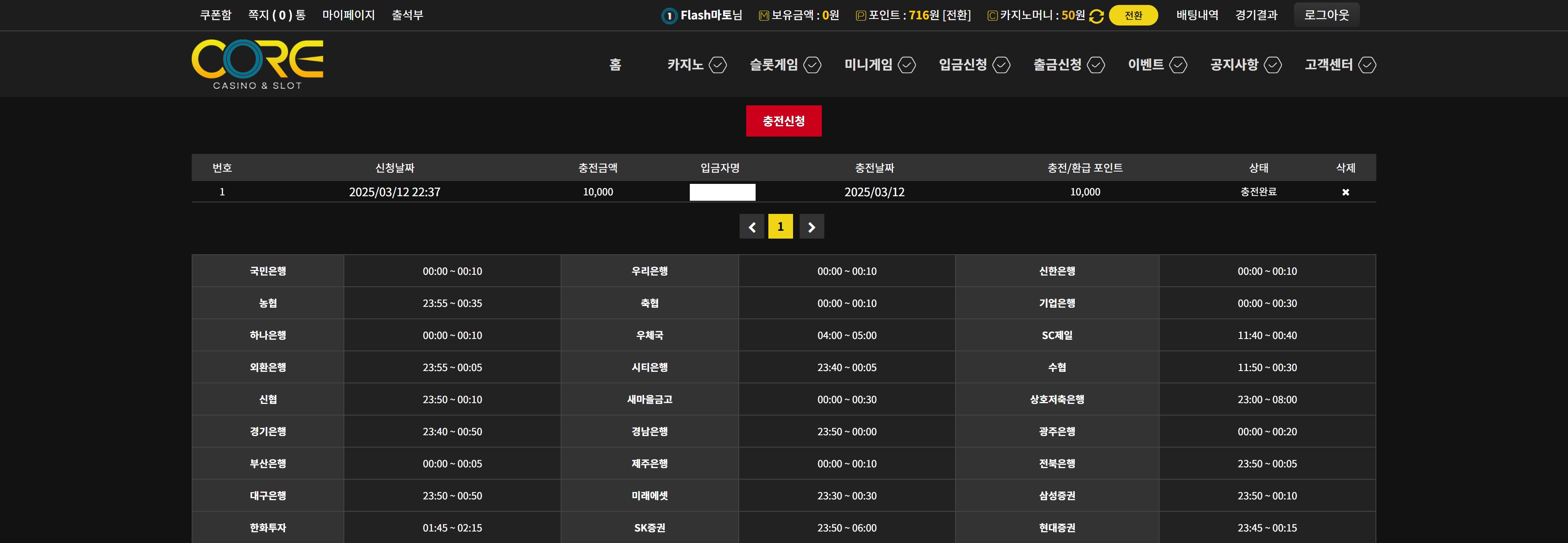Screen dimensions: 1568x543
Task: Go to previous page arrow
Action: [x=752, y=226]
